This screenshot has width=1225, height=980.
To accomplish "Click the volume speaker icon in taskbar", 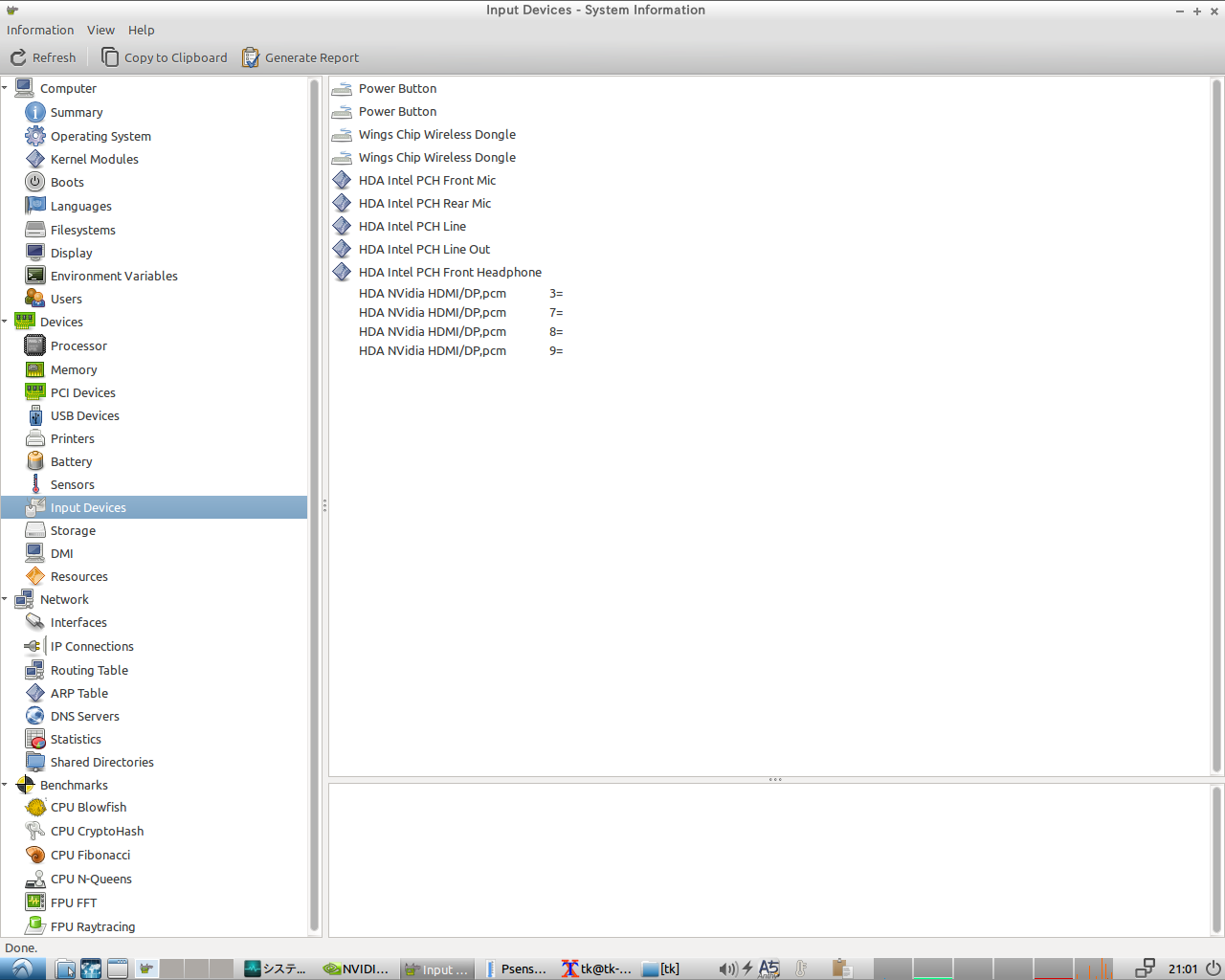I will 727,969.
